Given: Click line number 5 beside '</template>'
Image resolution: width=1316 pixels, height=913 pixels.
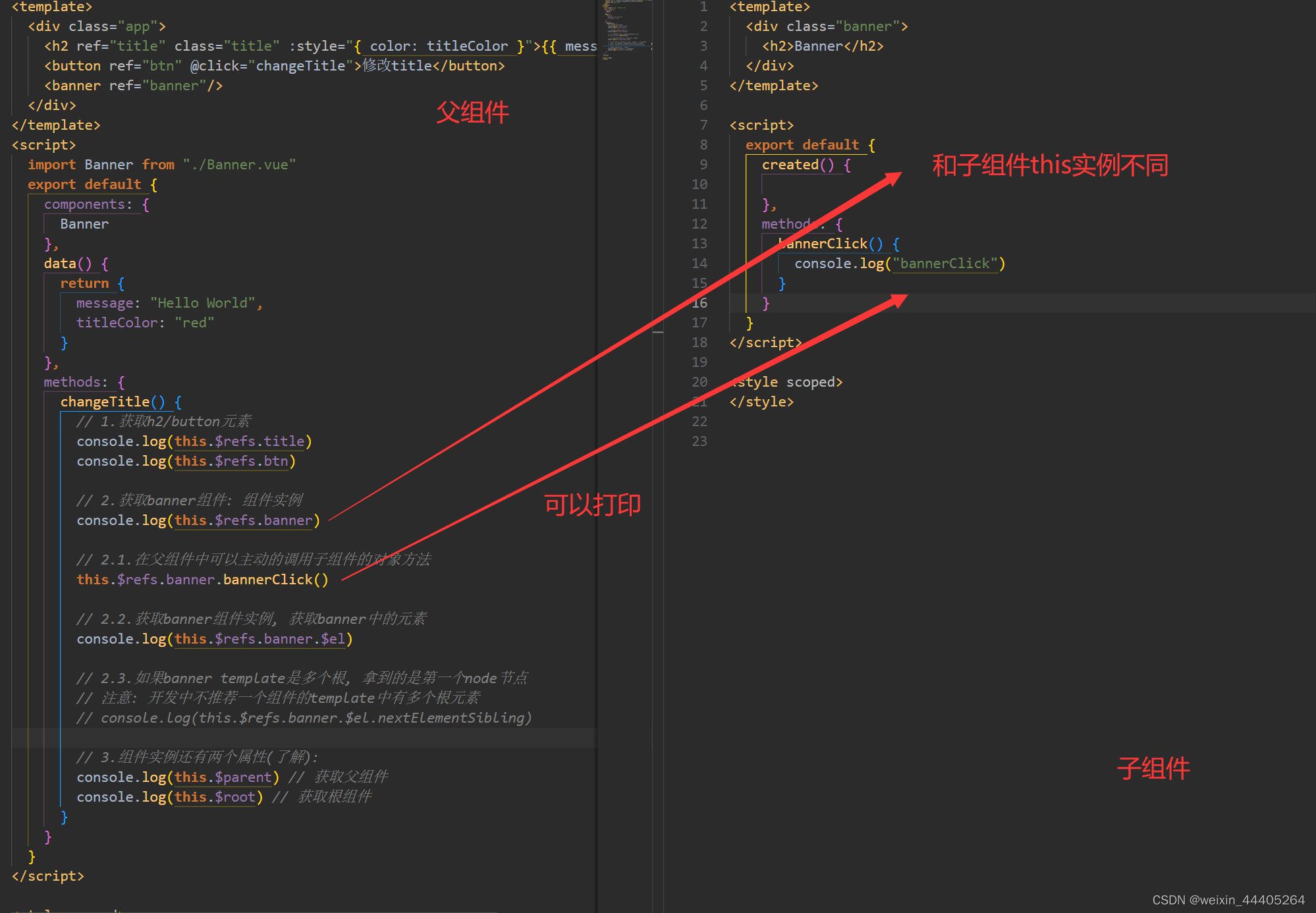Looking at the screenshot, I should pos(703,86).
